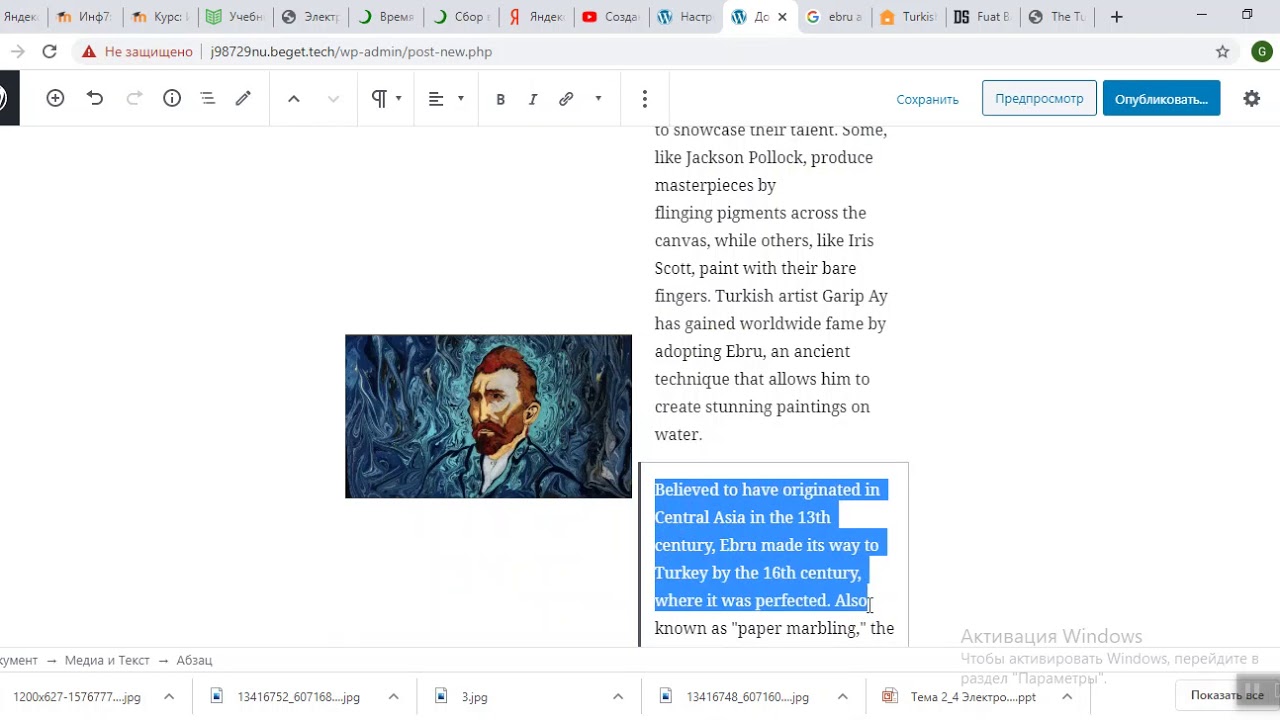Open the 13416752_607168 jpg download
Screen dimensions: 1280x720
298,697
